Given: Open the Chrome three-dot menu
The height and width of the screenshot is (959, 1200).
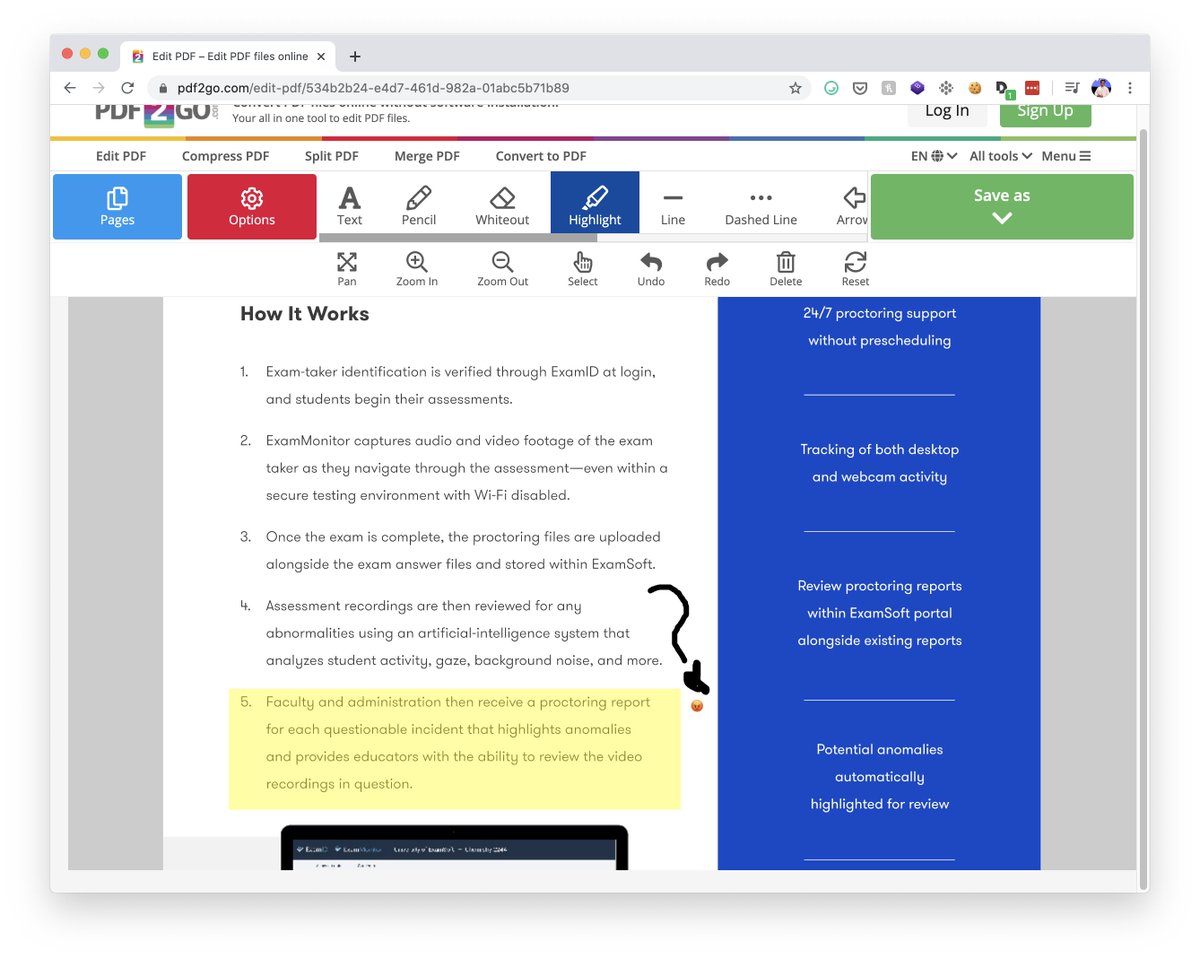Looking at the screenshot, I should click(1130, 88).
